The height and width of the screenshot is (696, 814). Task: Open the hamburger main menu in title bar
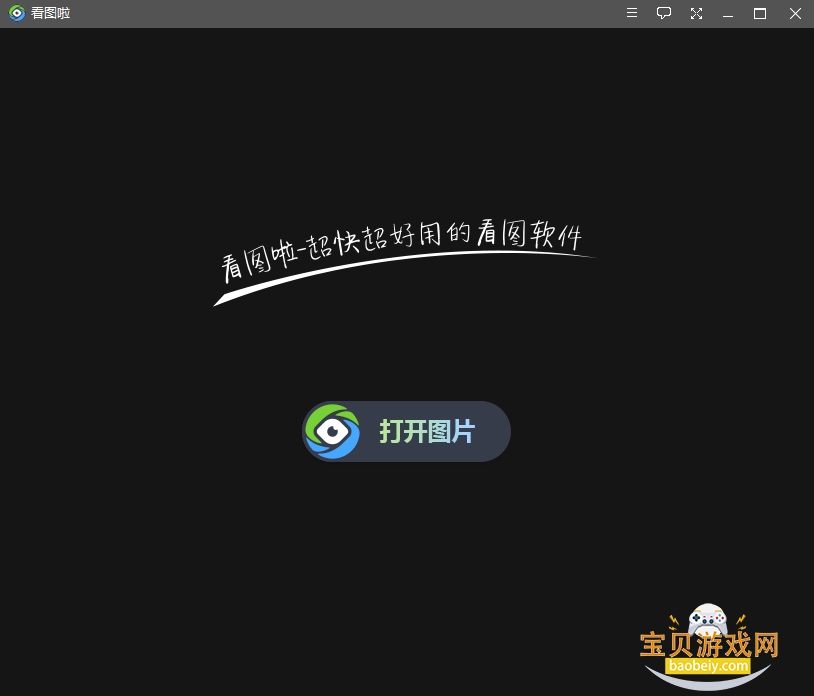pos(632,13)
